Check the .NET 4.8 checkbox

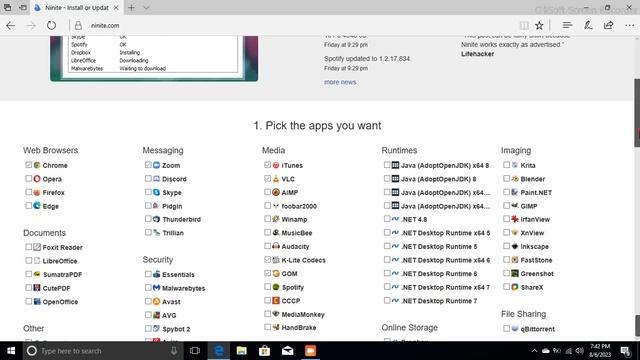pyautogui.click(x=387, y=219)
